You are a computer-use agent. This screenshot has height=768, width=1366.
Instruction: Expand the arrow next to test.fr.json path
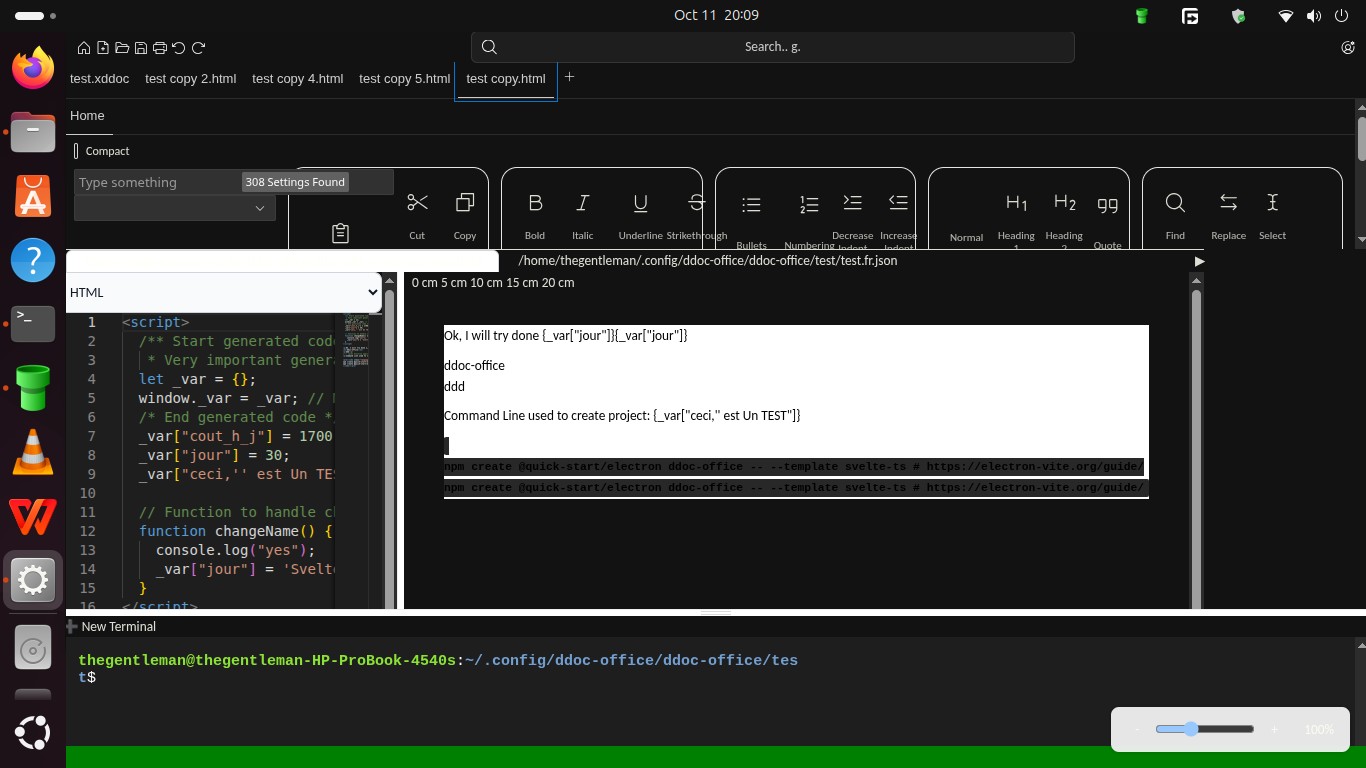click(x=1200, y=261)
